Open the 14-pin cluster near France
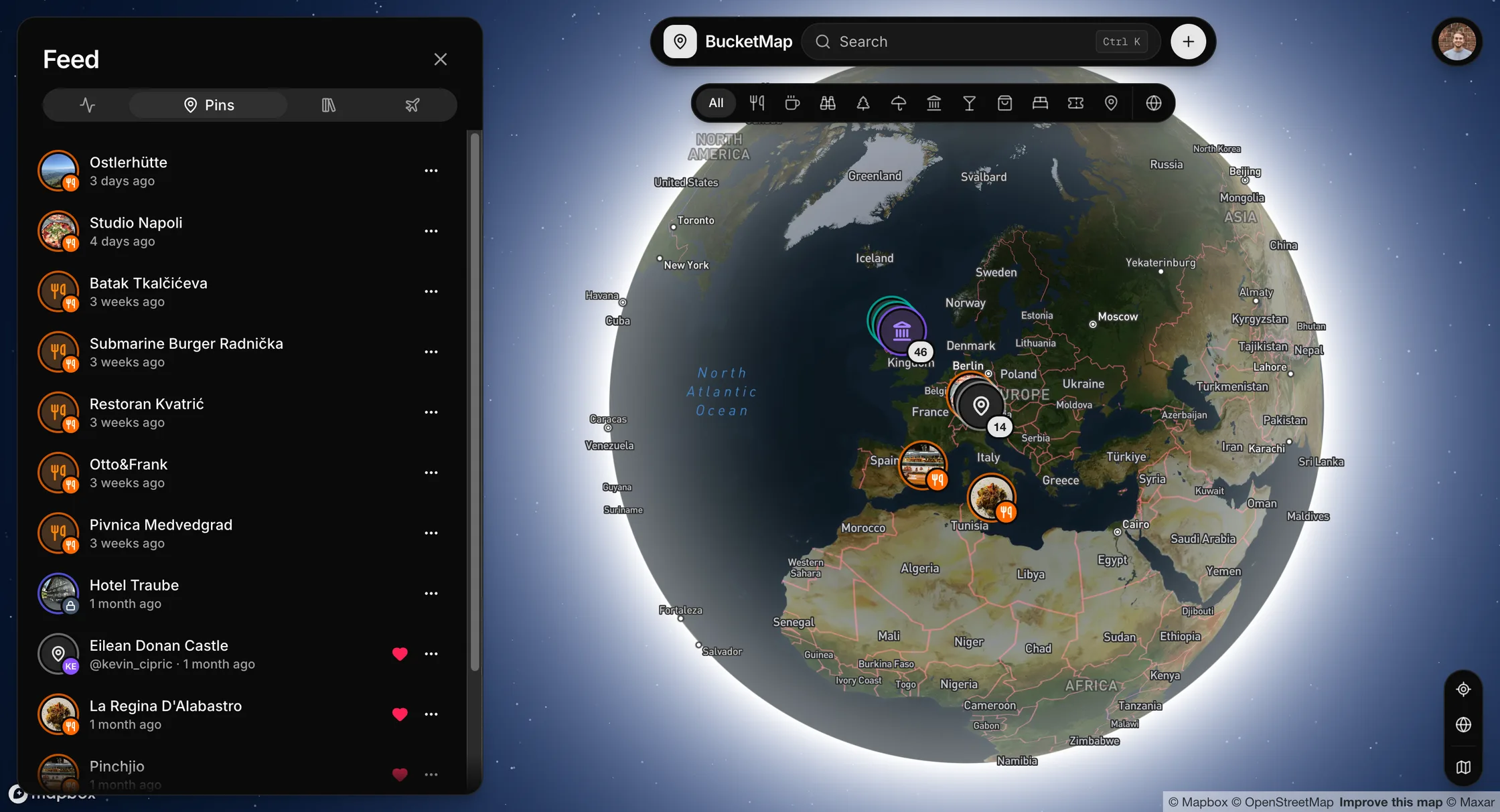 (x=981, y=406)
